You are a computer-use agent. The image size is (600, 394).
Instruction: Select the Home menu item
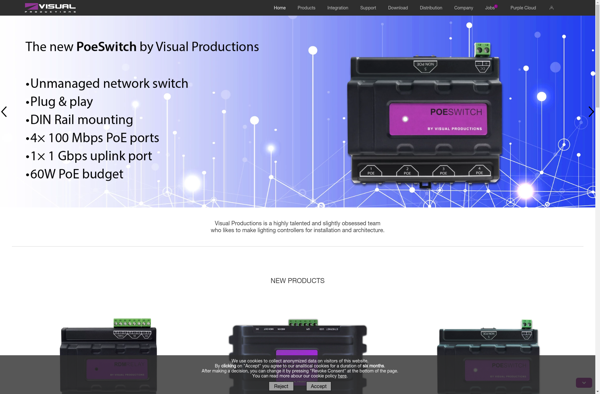(x=279, y=8)
